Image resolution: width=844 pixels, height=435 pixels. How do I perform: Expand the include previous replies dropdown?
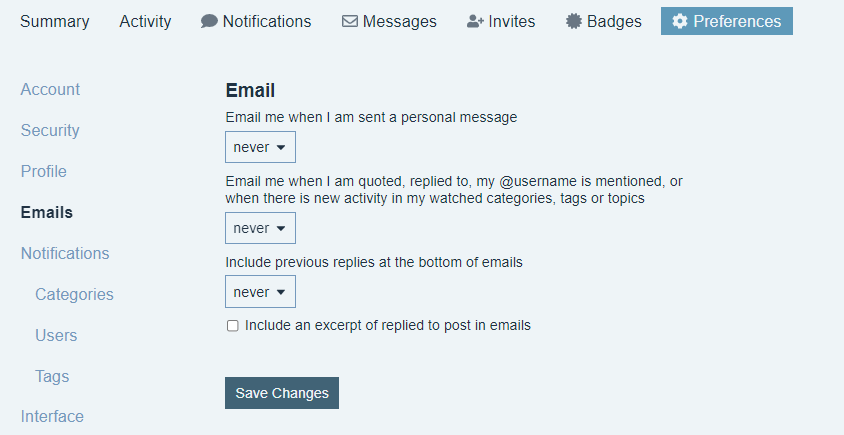tap(260, 292)
